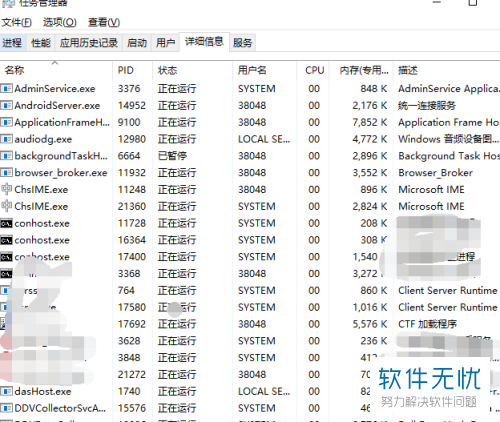Open the 选项(O) menu
Image resolution: width=500 pixels, height=422 pixels.
[60, 22]
